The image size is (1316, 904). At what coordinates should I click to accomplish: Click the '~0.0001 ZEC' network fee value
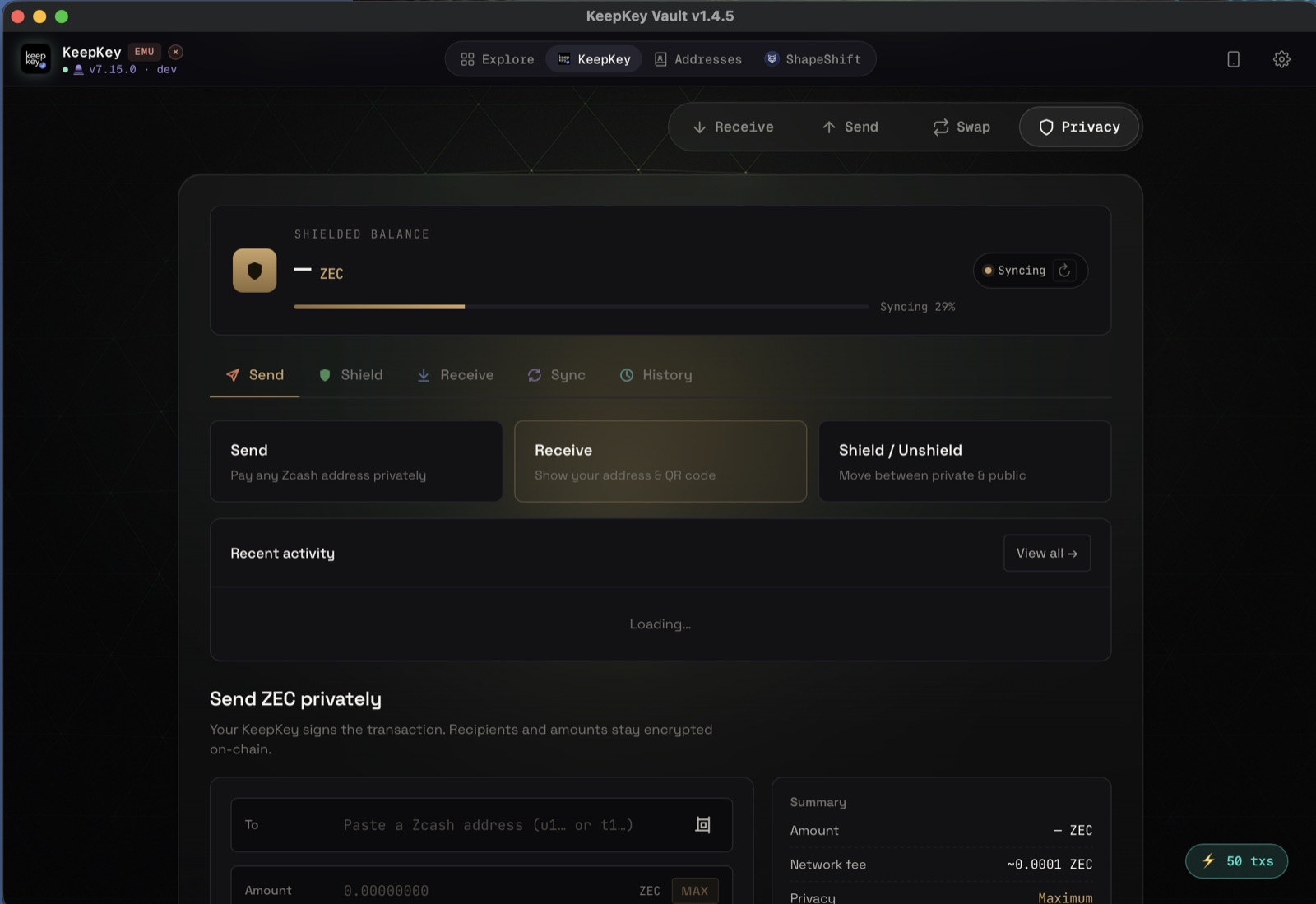coord(1050,865)
